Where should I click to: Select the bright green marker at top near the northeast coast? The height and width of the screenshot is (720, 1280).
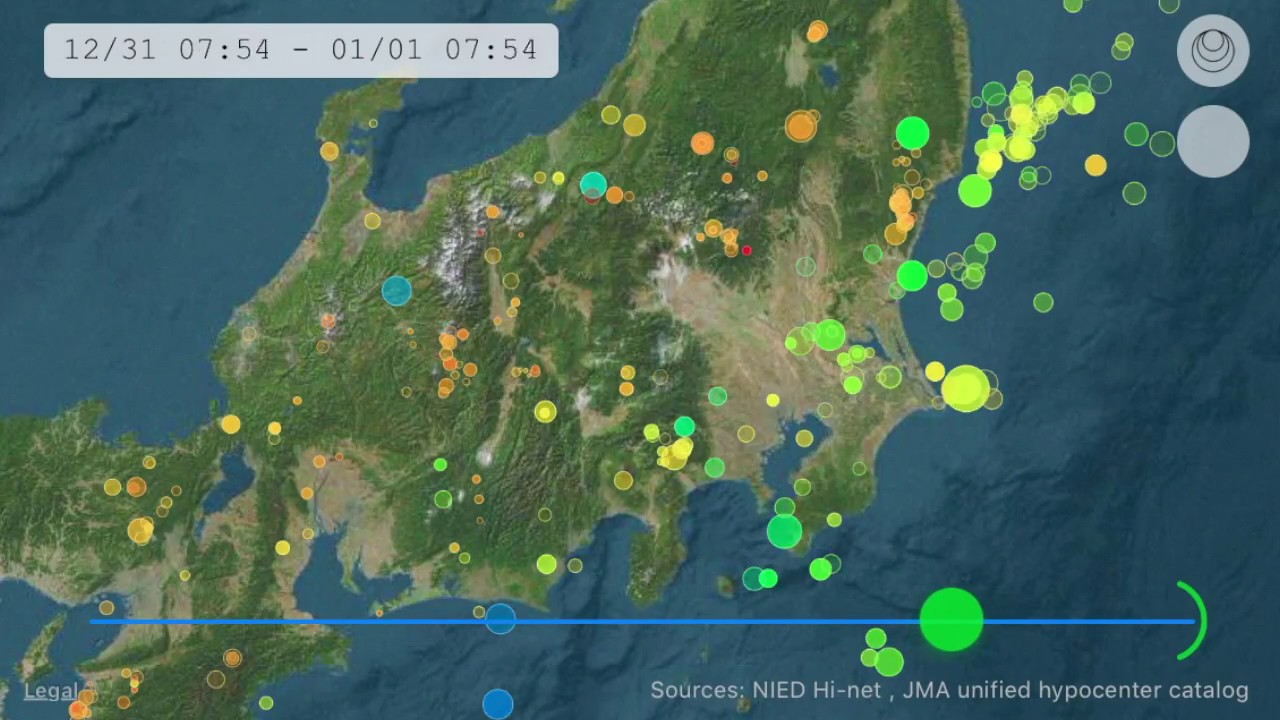912,132
